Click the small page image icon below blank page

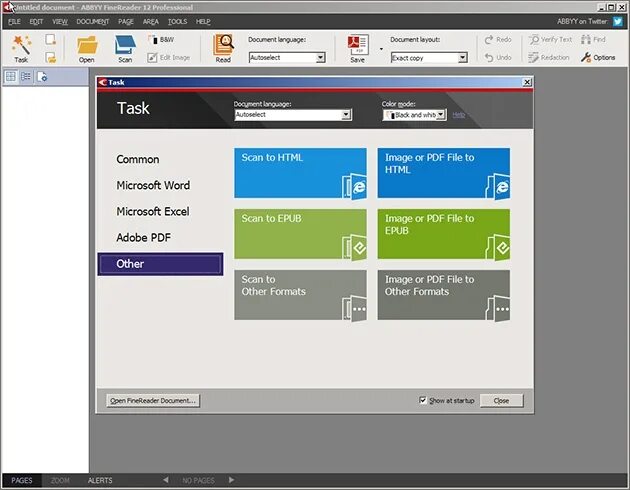51,57
